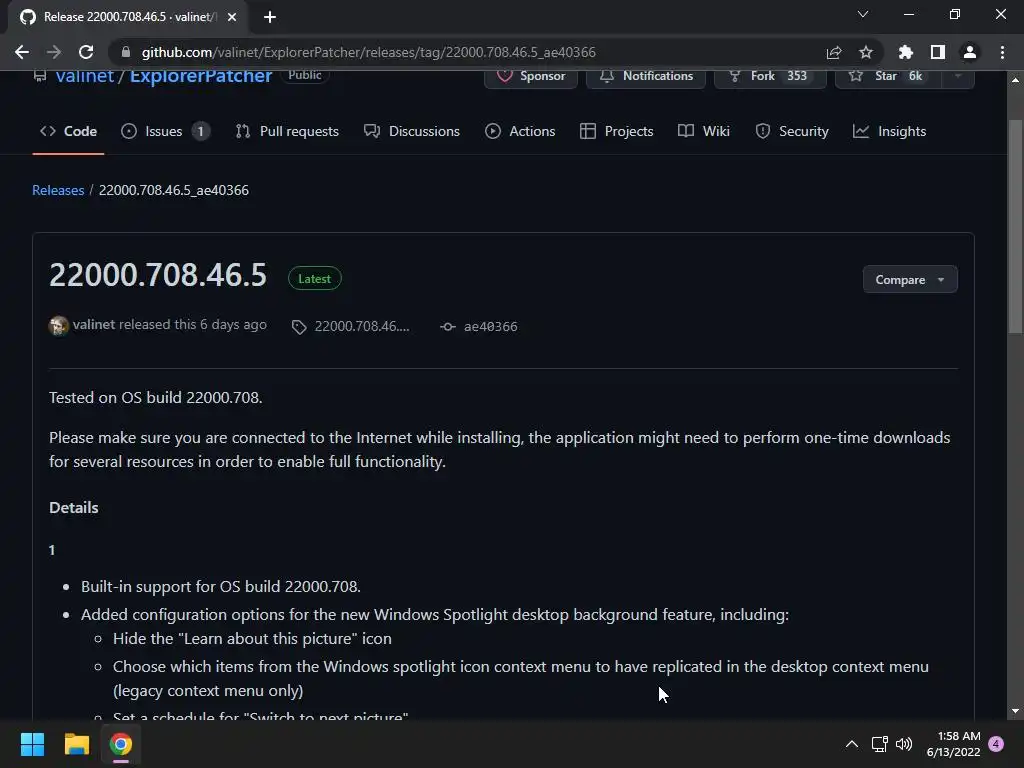The width and height of the screenshot is (1024, 768).
Task: Click the browser forward arrow
Action: click(x=54, y=52)
